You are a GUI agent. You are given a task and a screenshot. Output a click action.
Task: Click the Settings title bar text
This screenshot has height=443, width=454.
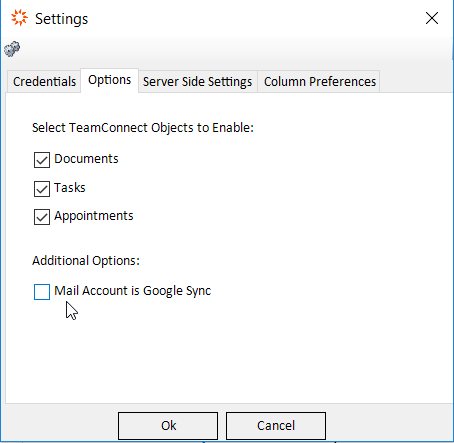click(62, 19)
